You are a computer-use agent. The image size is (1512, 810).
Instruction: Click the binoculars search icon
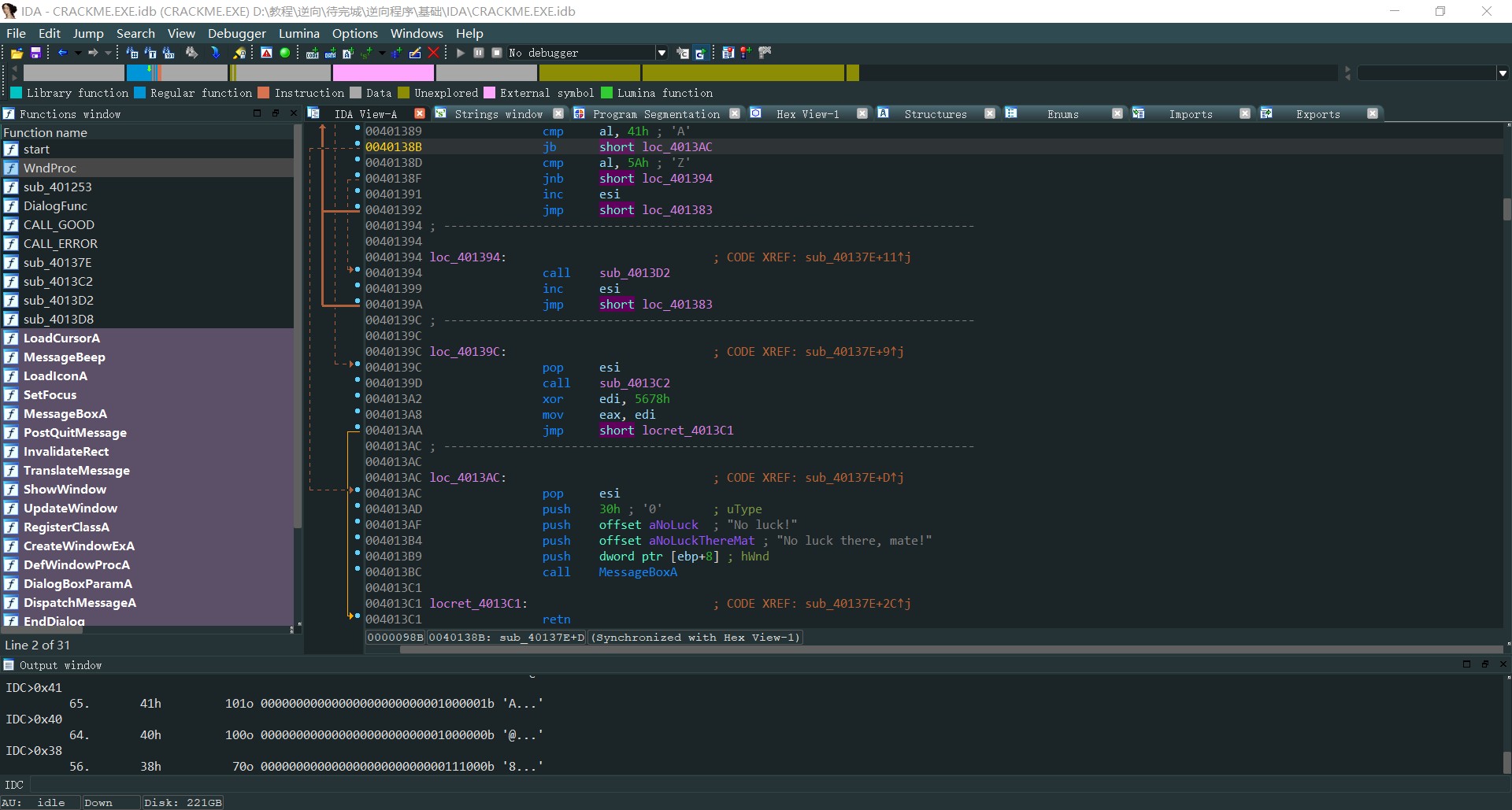[x=191, y=53]
